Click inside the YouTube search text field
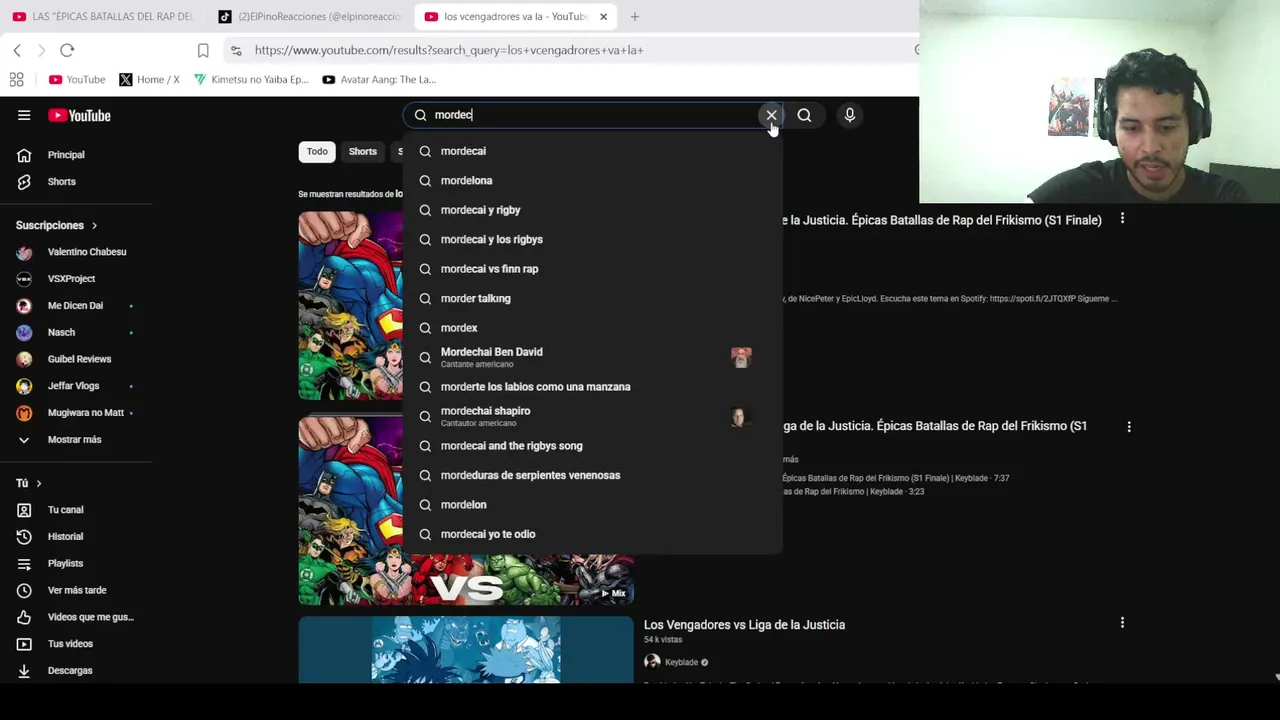 click(595, 115)
